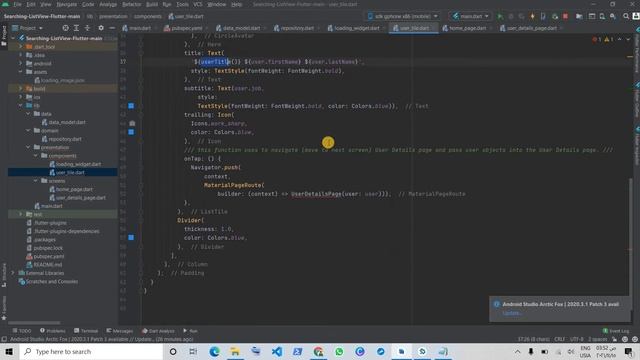Click the components breadcrumb in navigation bar
Viewport: 640px width, 360px height.
(148, 16)
